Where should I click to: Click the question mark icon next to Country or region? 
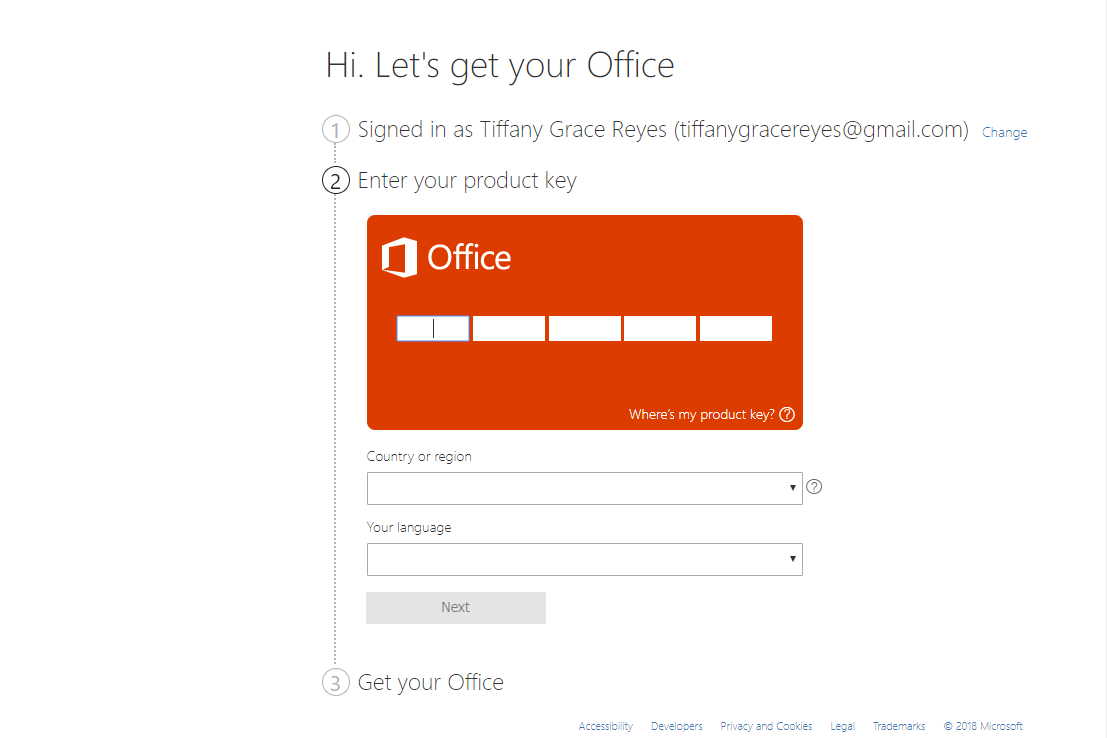814,487
